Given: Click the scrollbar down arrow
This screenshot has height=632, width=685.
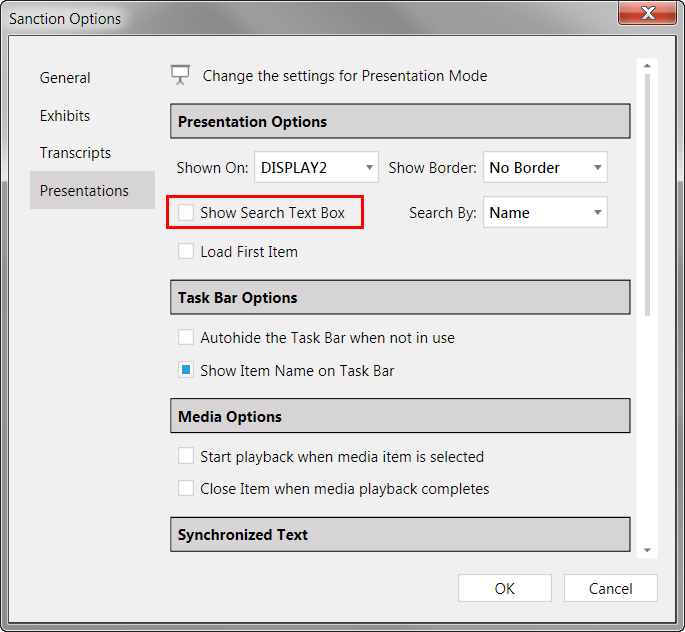Looking at the screenshot, I should (x=647, y=550).
